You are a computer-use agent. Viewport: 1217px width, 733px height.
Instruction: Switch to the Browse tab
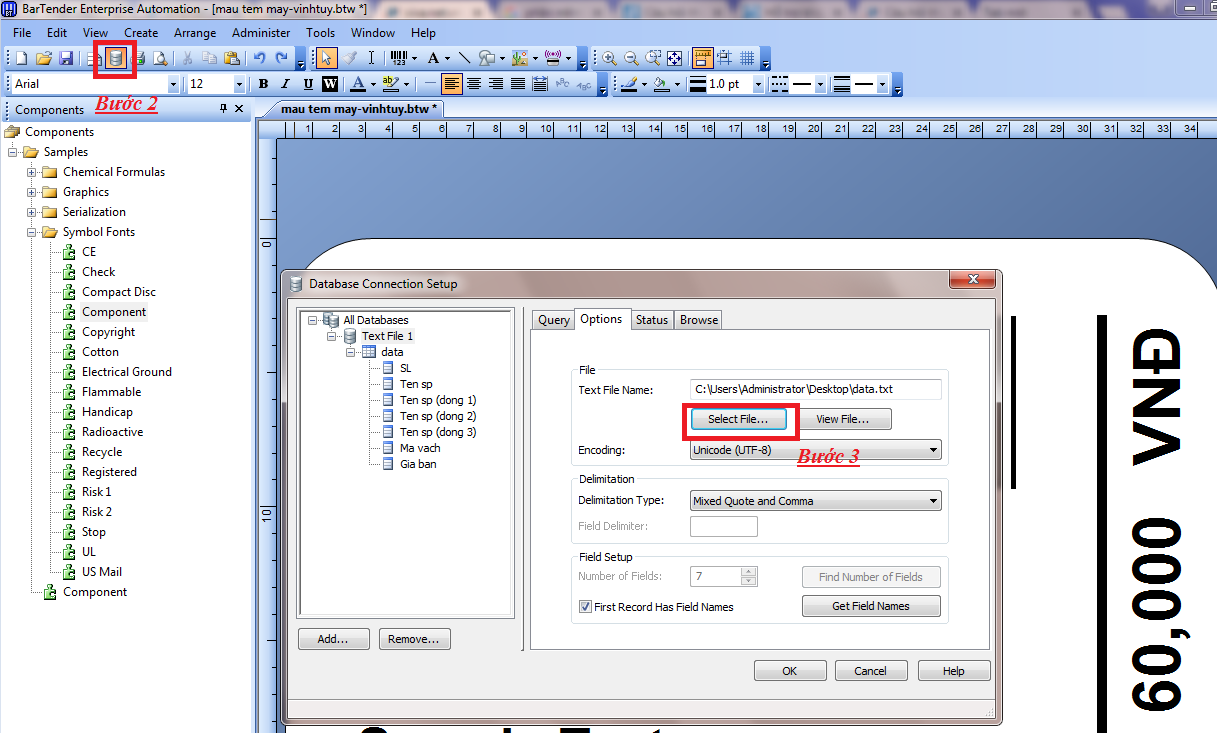[699, 320]
